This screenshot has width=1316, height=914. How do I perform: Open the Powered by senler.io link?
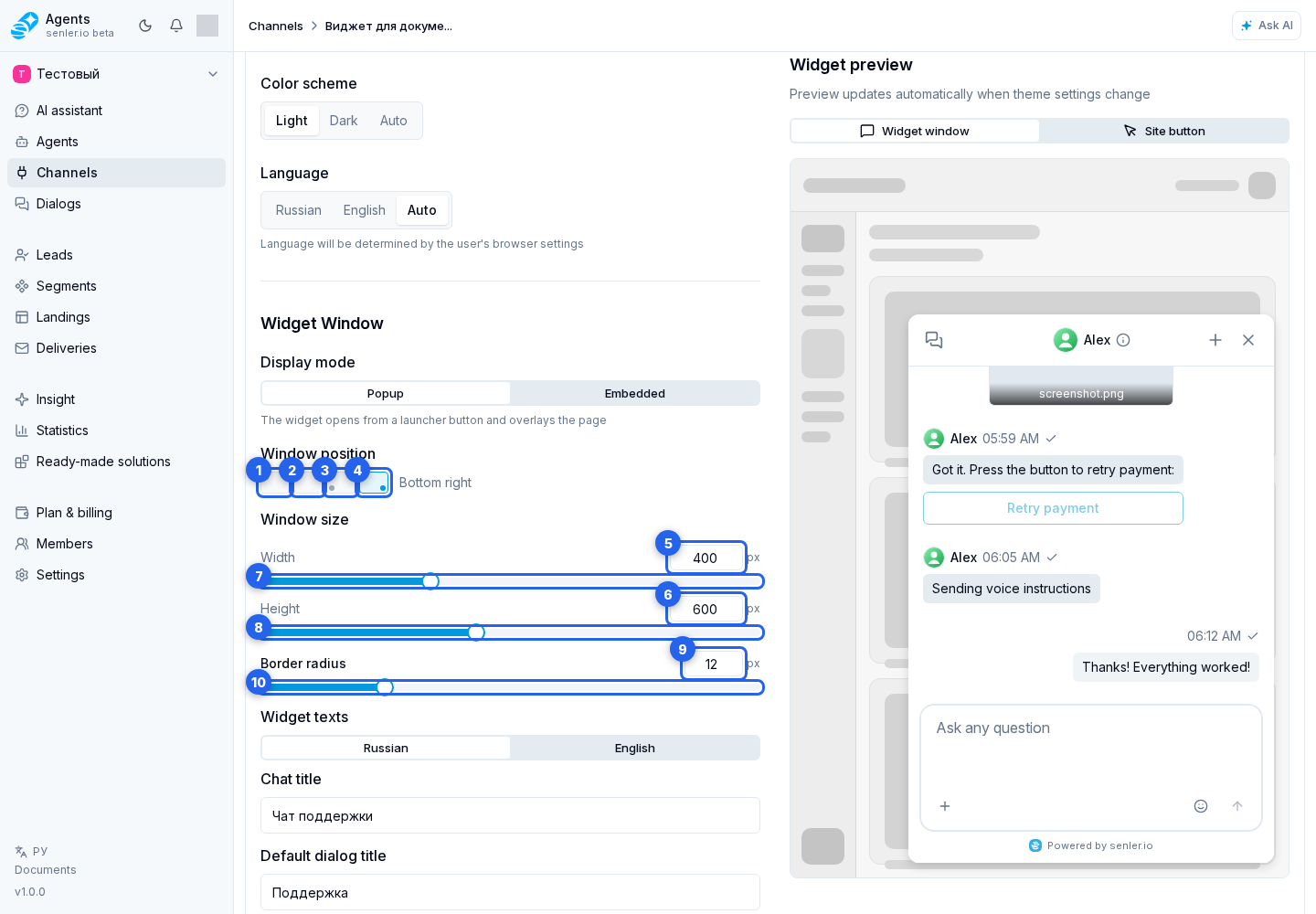pyautogui.click(x=1091, y=845)
